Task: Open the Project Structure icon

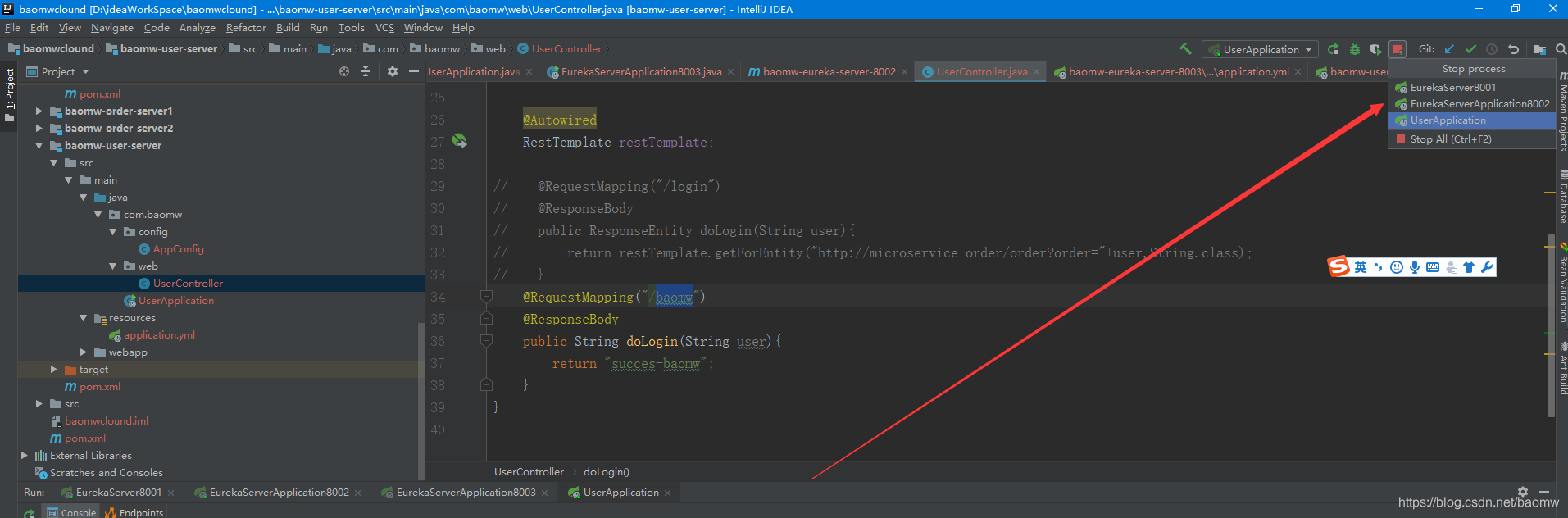Action: click(x=1540, y=49)
